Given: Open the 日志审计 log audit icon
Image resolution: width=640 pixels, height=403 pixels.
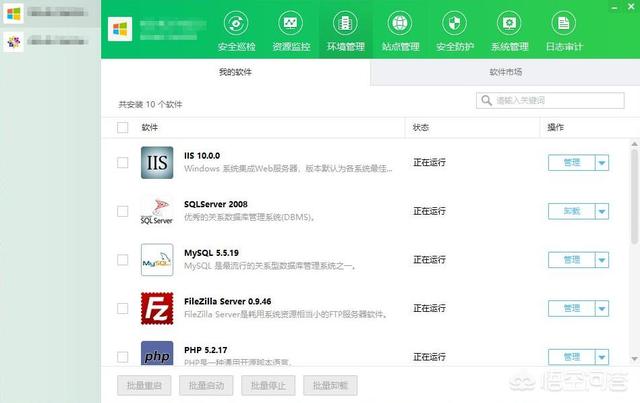Looking at the screenshot, I should point(564,23).
